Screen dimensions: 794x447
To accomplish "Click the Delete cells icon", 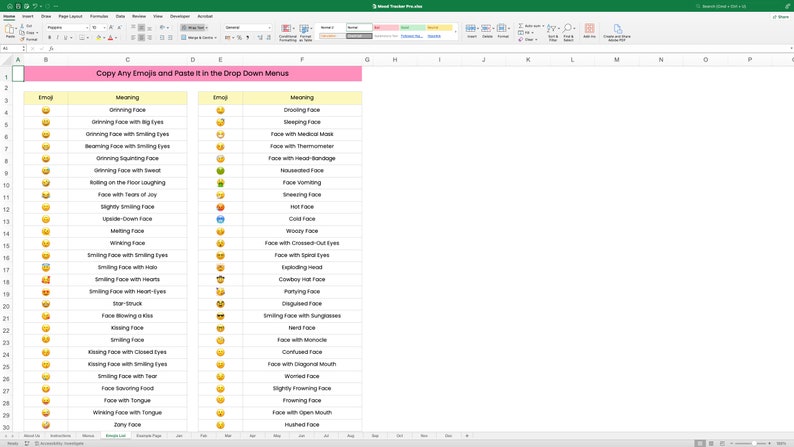I will pos(487,28).
